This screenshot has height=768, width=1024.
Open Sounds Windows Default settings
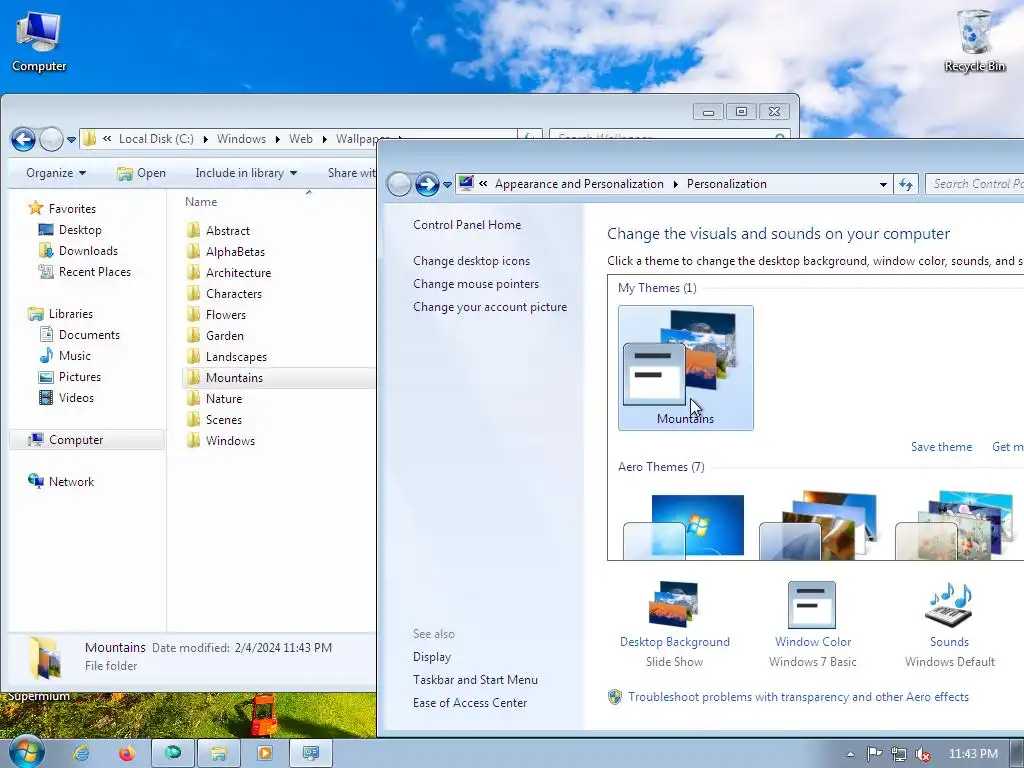(950, 625)
